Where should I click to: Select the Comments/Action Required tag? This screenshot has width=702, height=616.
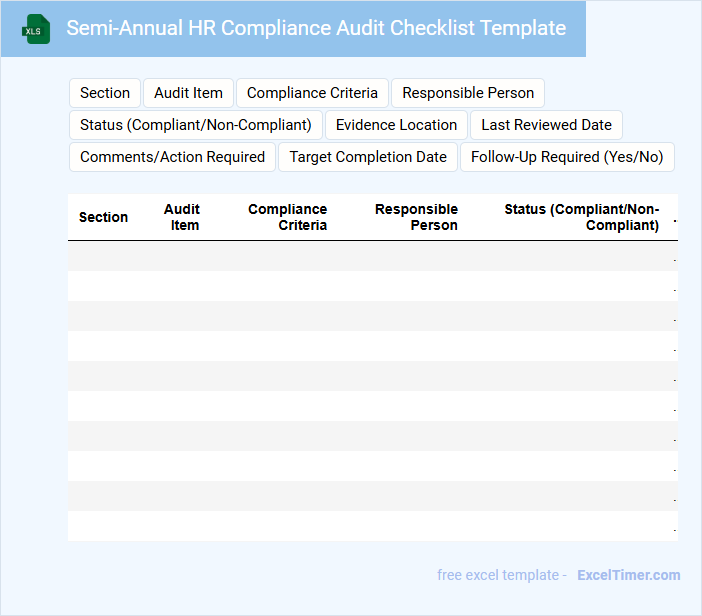(x=172, y=157)
